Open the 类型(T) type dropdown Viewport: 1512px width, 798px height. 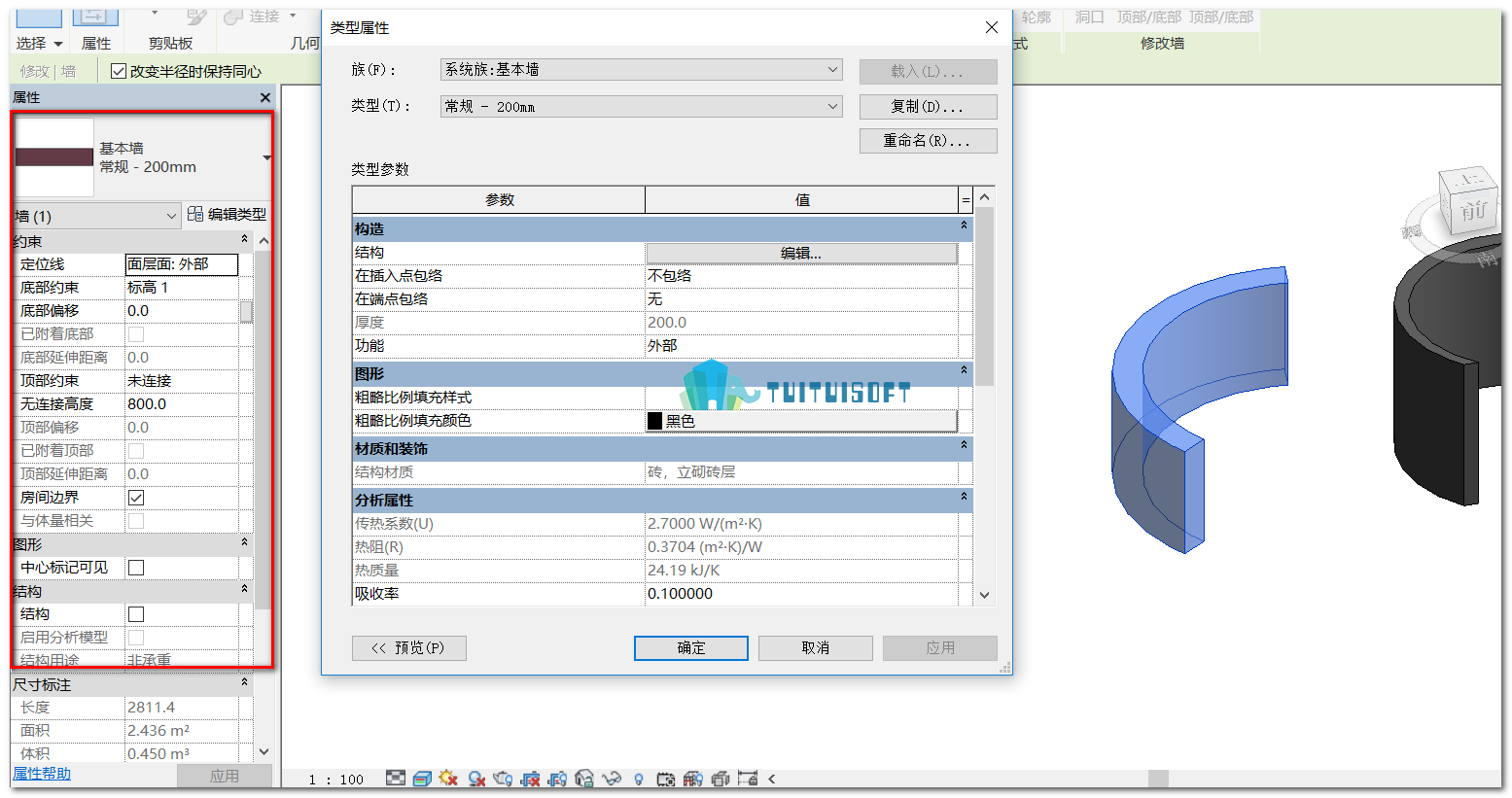click(x=642, y=107)
